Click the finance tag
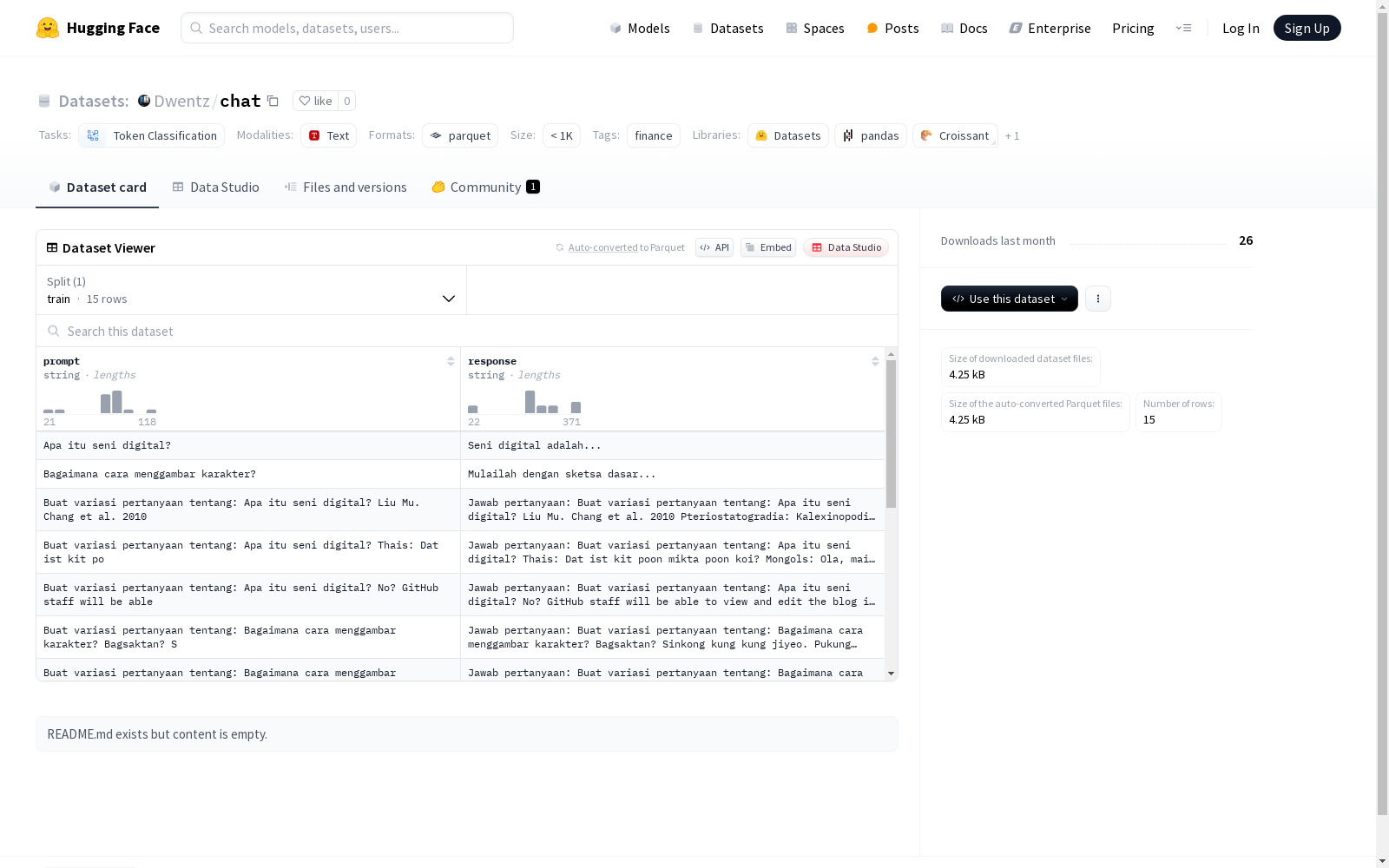1389x868 pixels. (x=653, y=135)
